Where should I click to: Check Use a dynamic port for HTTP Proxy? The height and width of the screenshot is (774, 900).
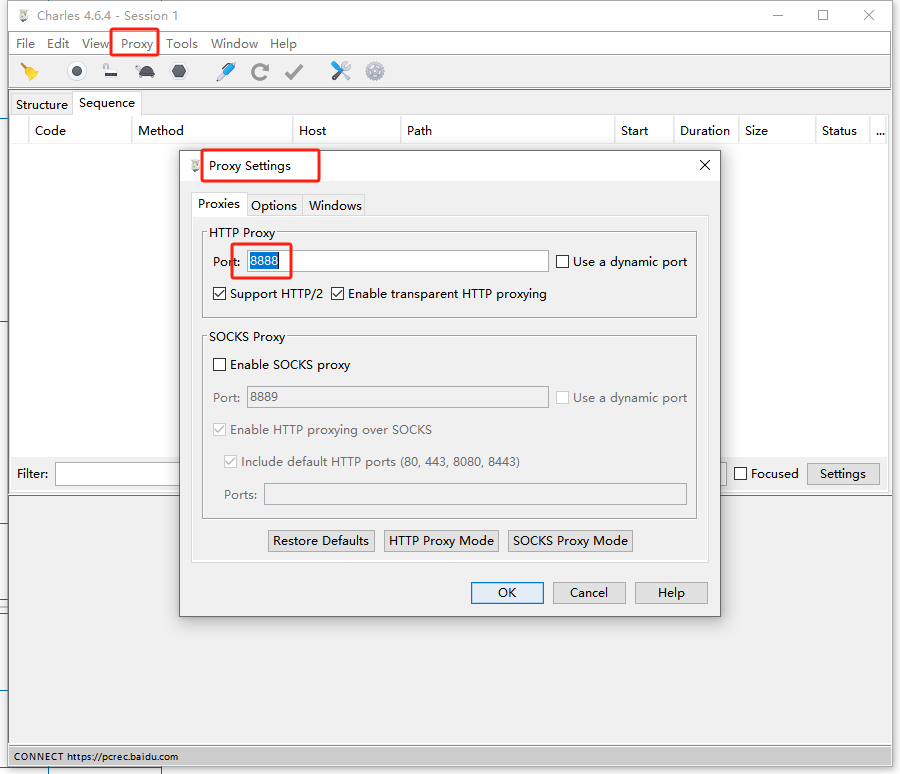(562, 262)
